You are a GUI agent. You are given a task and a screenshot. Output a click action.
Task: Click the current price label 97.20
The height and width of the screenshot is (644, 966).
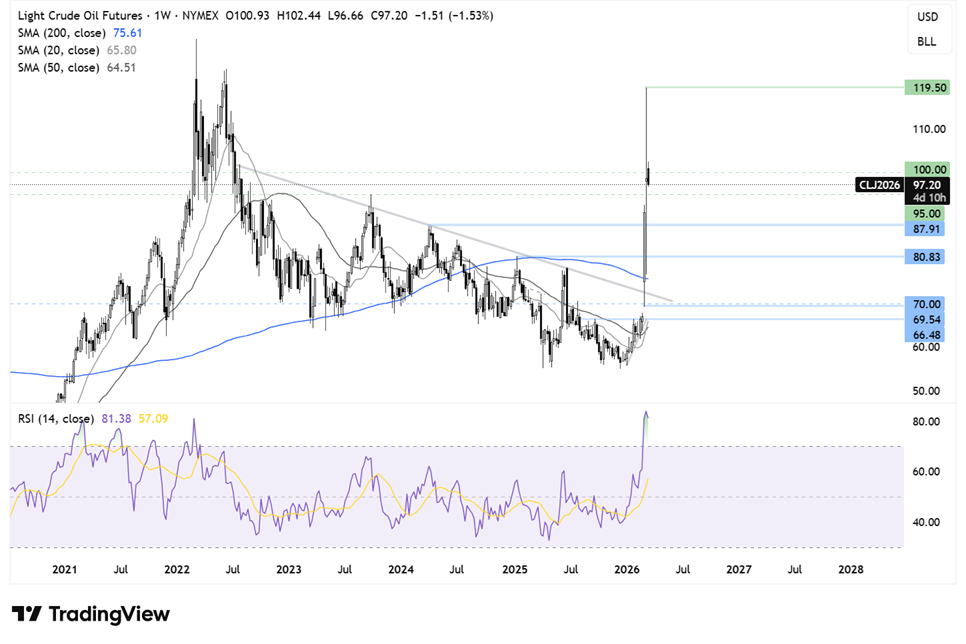click(927, 185)
